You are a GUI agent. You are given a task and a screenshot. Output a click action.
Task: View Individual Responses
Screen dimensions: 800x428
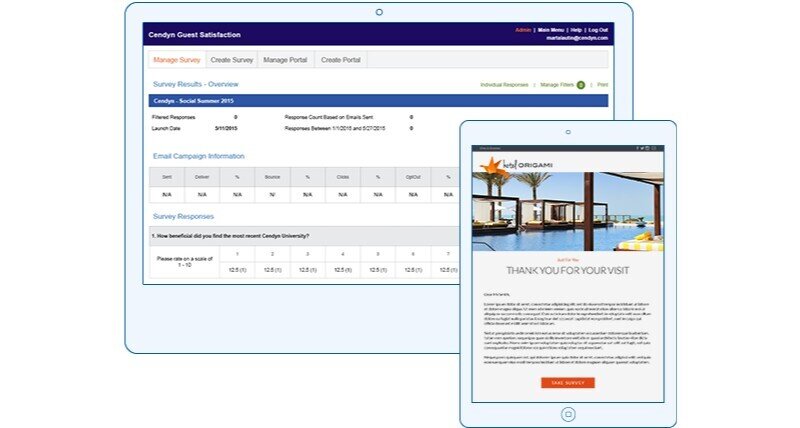(x=504, y=85)
